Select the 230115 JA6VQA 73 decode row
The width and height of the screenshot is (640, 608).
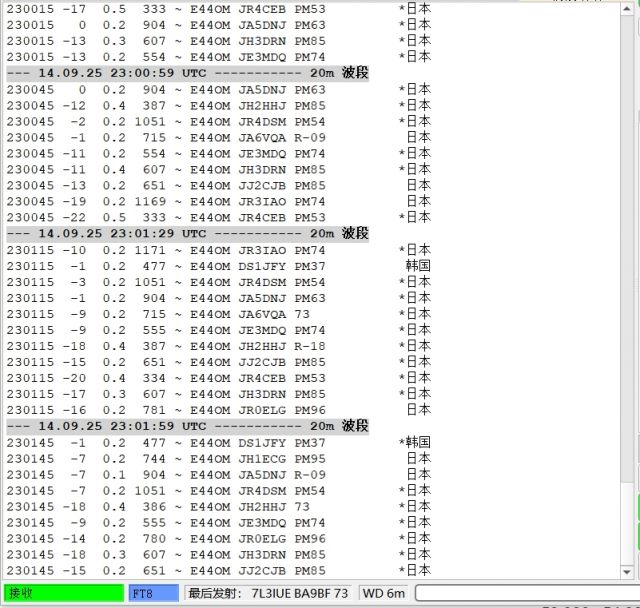point(218,314)
